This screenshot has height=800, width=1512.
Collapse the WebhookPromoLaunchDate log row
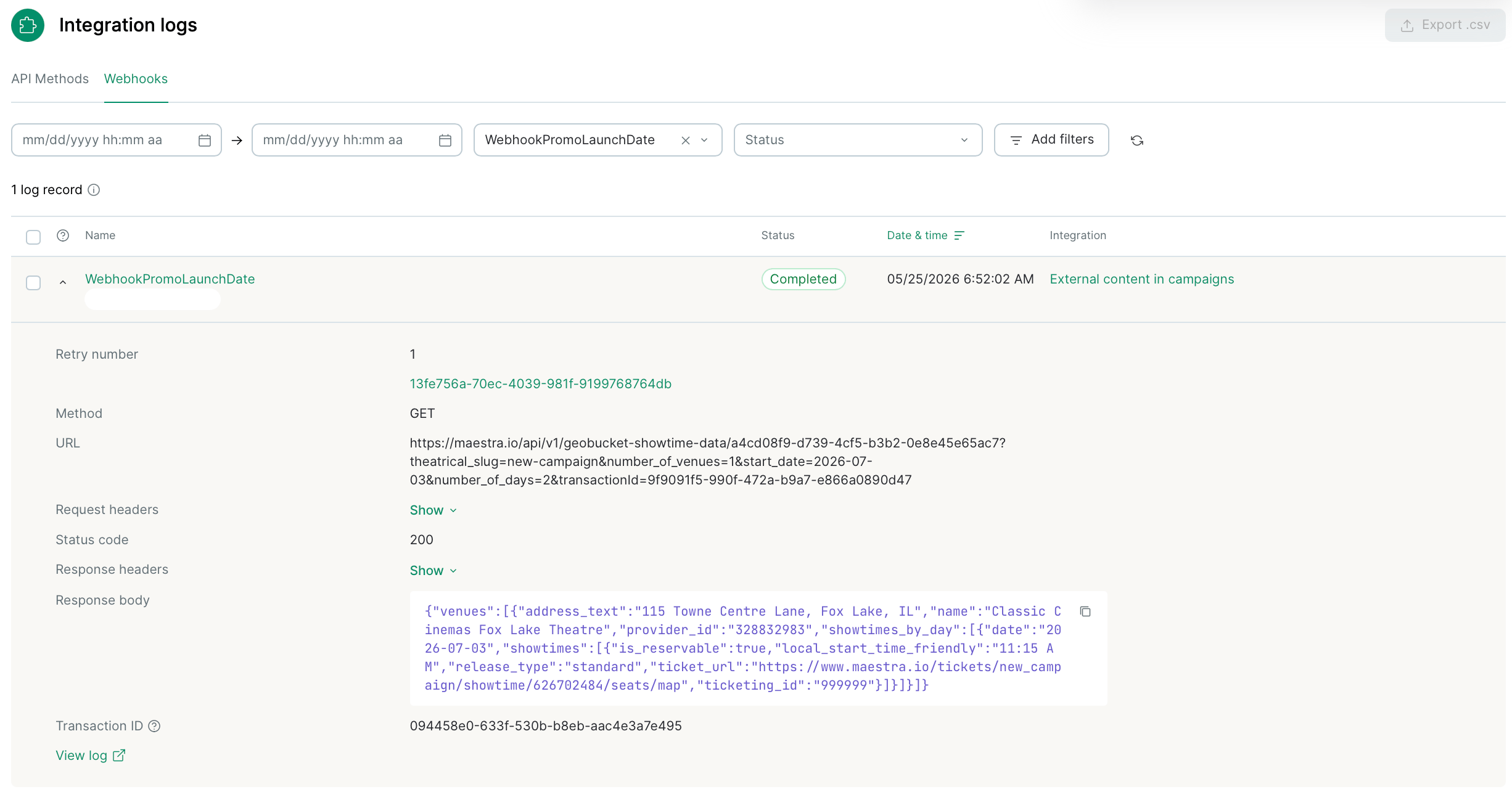(63, 282)
